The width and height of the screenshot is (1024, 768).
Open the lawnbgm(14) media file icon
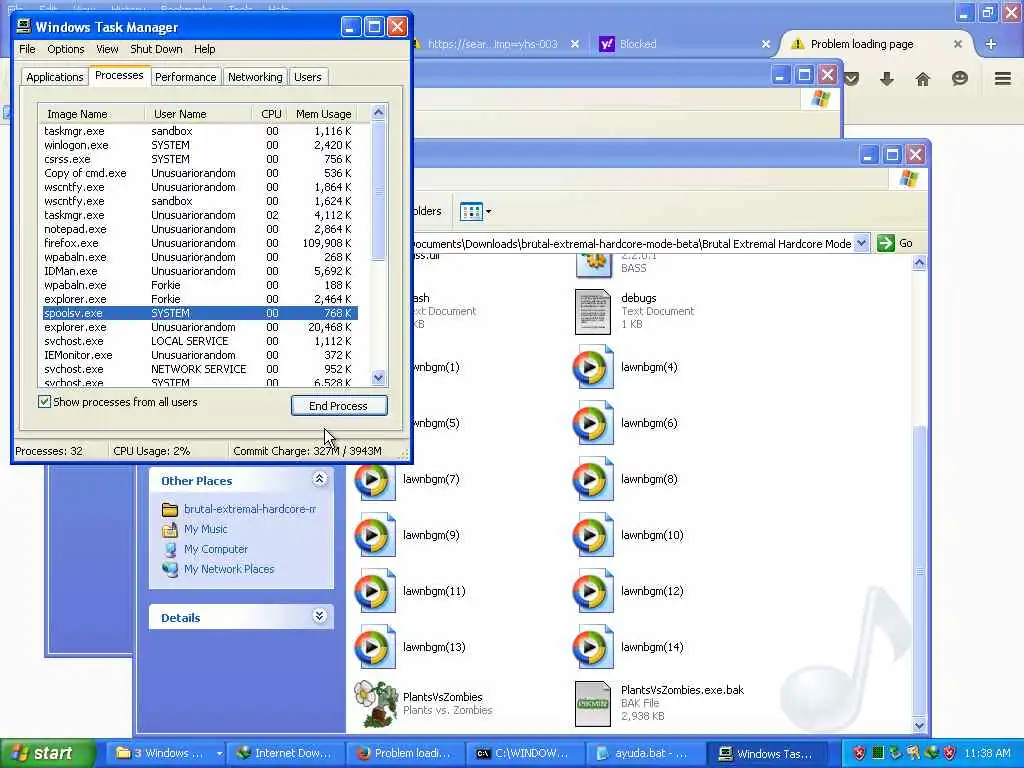(592, 647)
